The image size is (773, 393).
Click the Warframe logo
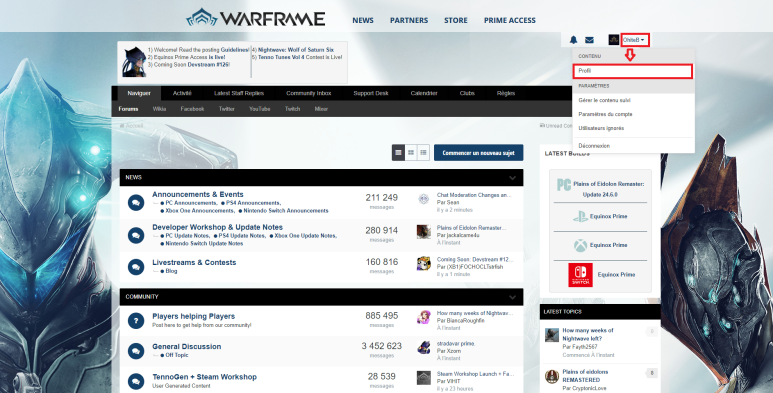coord(255,18)
